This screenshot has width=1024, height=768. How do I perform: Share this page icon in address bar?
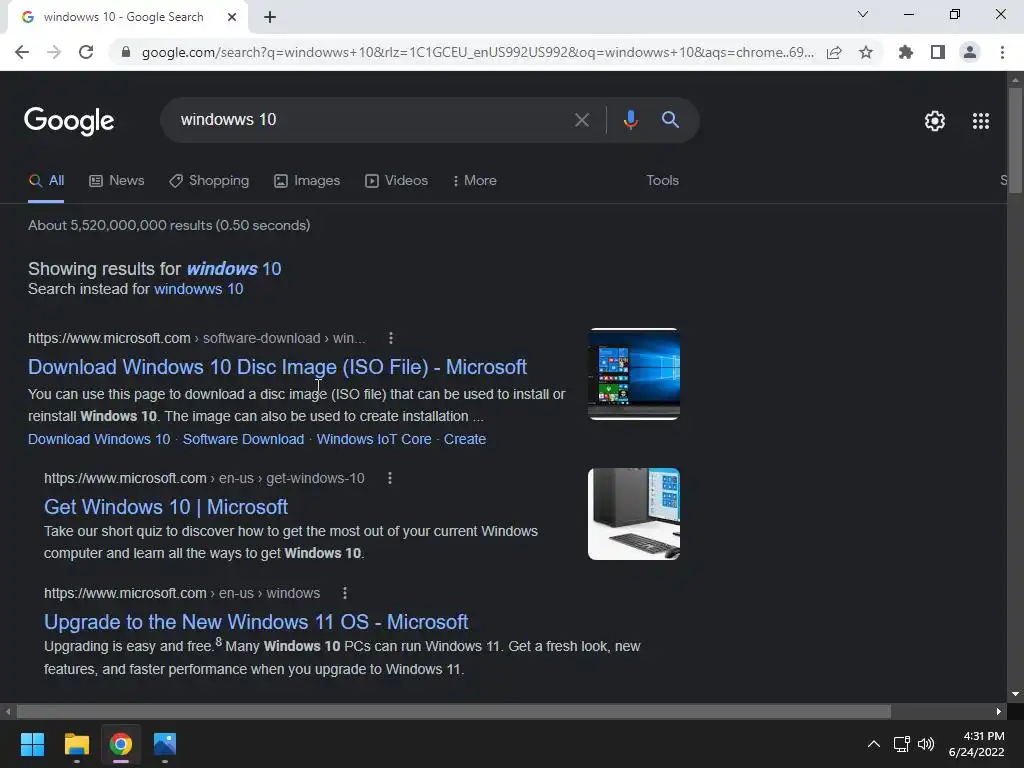pos(834,52)
